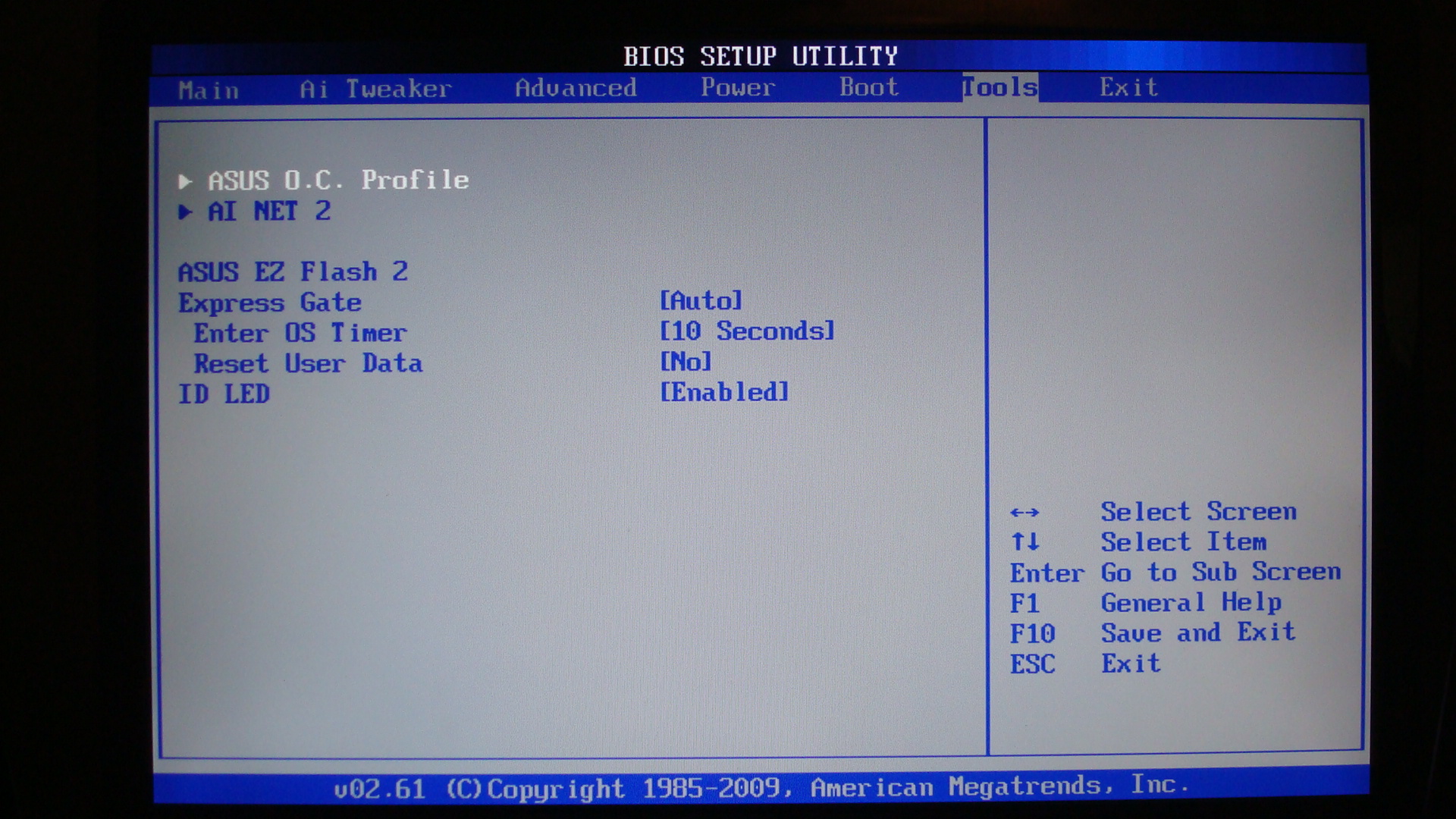Screen dimensions: 1456x819
Task: Change Reset User Data [No] value
Action: [x=686, y=361]
